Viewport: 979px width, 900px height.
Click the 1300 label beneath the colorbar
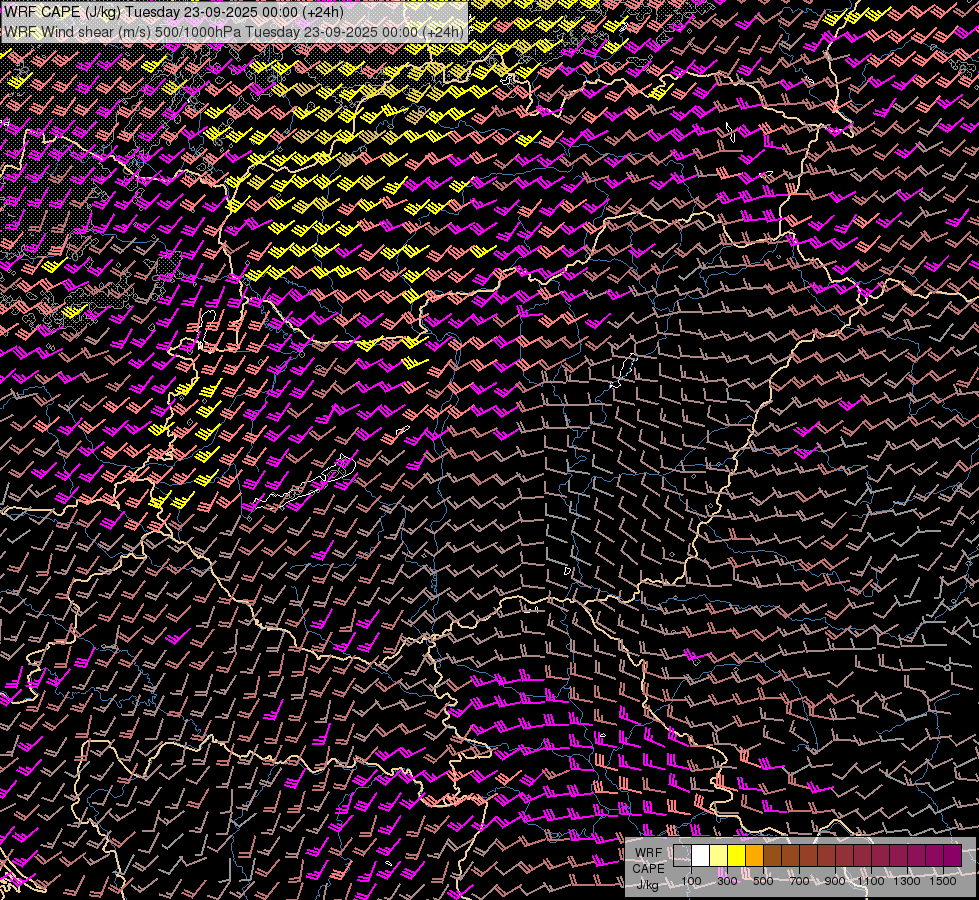coord(907,881)
